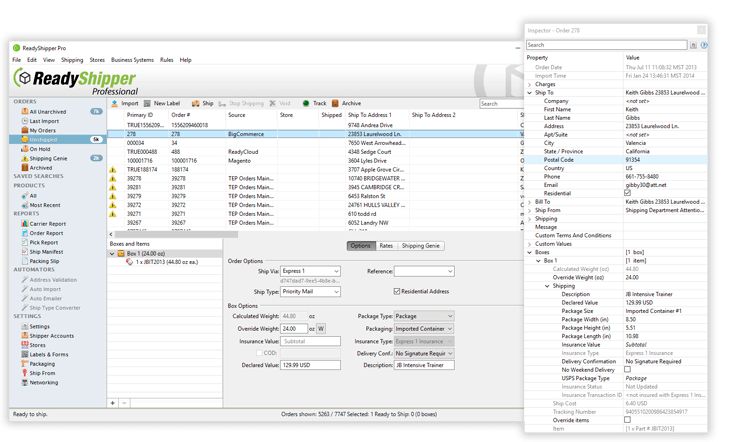Open Labels & Forms settings
The image size is (730, 442).
pyautogui.click(x=48, y=354)
